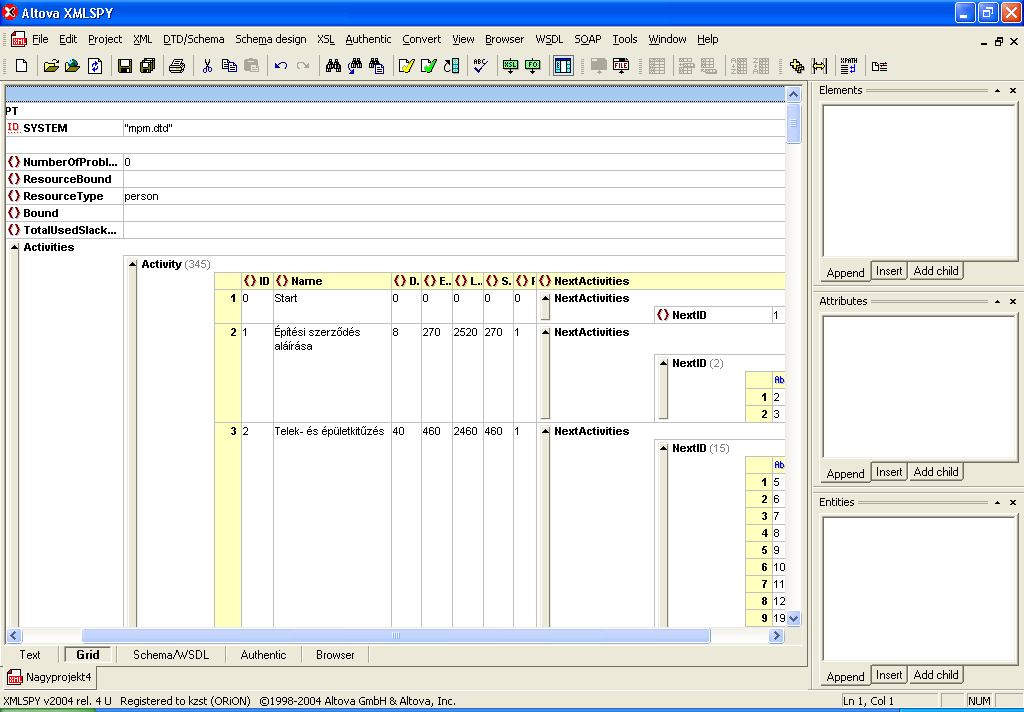Viewport: 1024px width, 712px height.
Task: Print the document using printer icon
Action: 177,66
